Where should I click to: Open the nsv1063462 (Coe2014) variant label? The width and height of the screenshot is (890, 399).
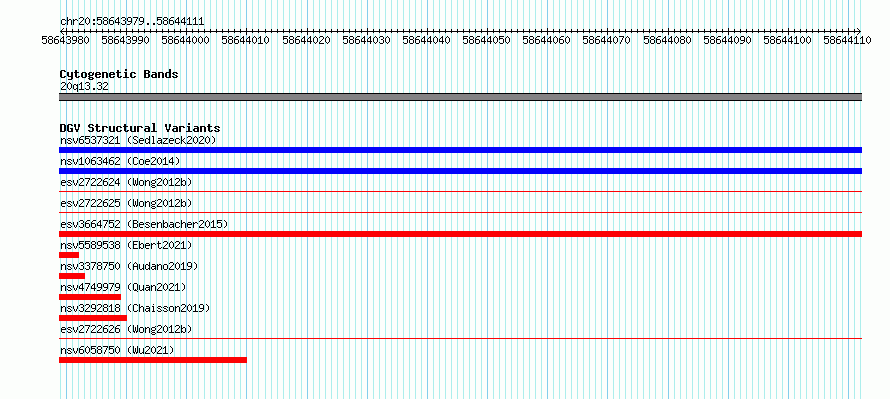pos(120,161)
